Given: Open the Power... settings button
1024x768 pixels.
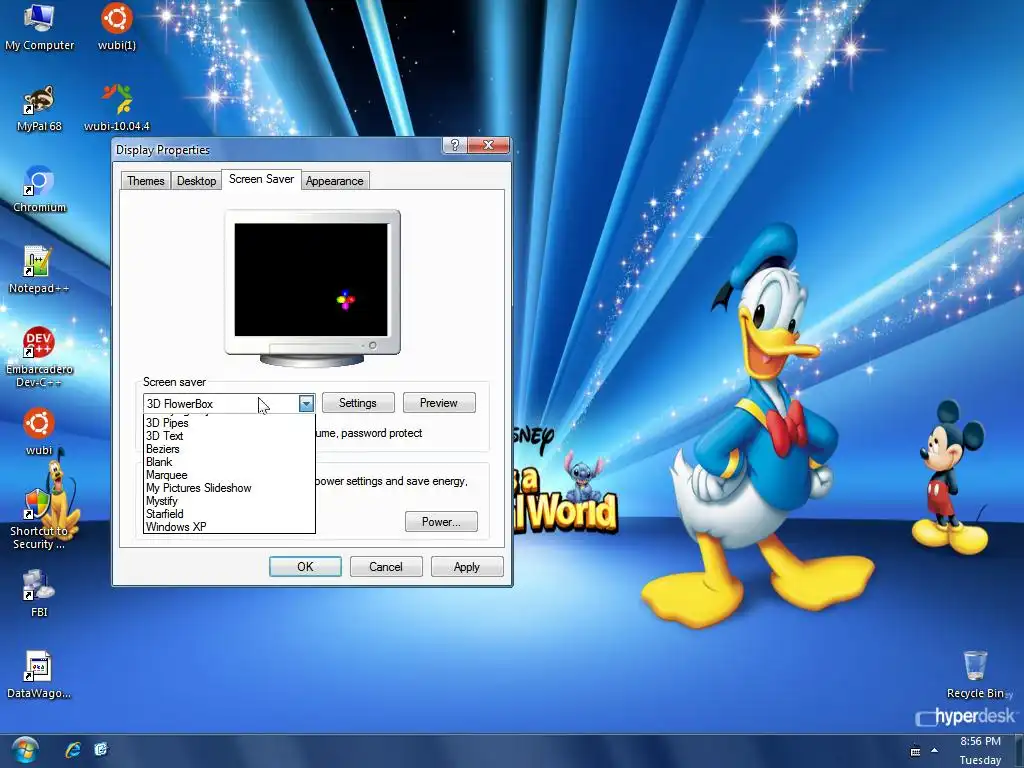Looking at the screenshot, I should [441, 522].
